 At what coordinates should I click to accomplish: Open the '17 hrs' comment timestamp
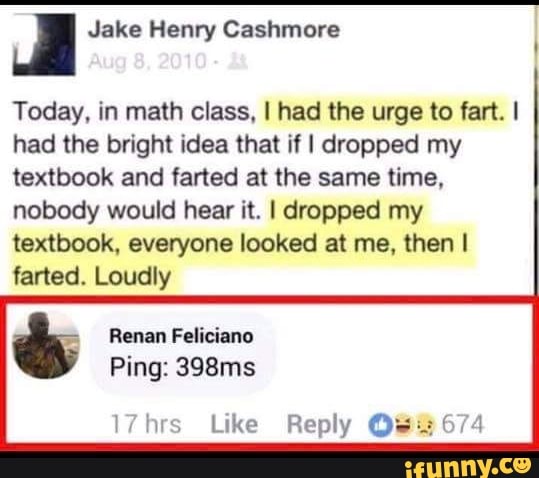[x=146, y=424]
